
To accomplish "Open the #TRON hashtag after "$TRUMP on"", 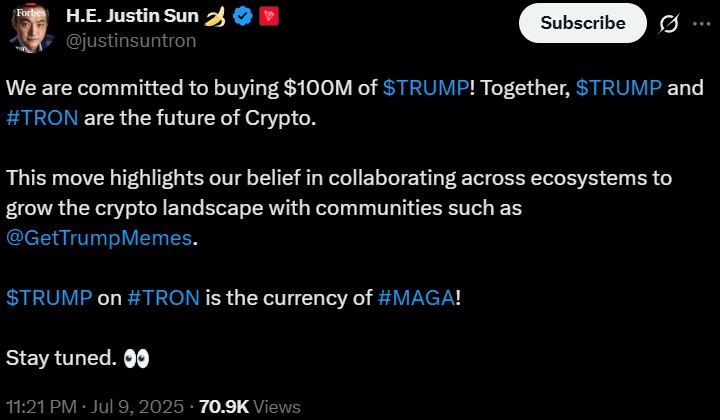I will click(164, 297).
